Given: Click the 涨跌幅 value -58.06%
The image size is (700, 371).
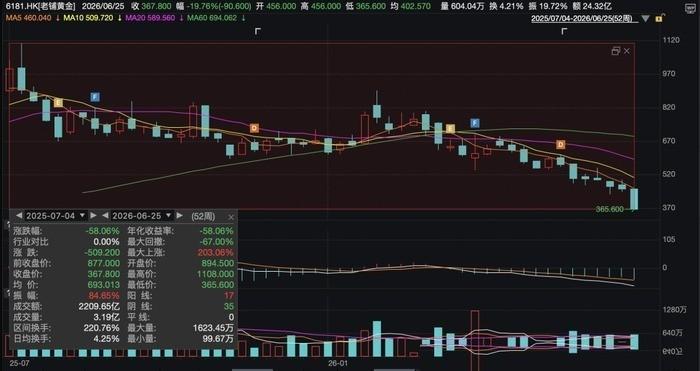Looking at the screenshot, I should [103, 231].
